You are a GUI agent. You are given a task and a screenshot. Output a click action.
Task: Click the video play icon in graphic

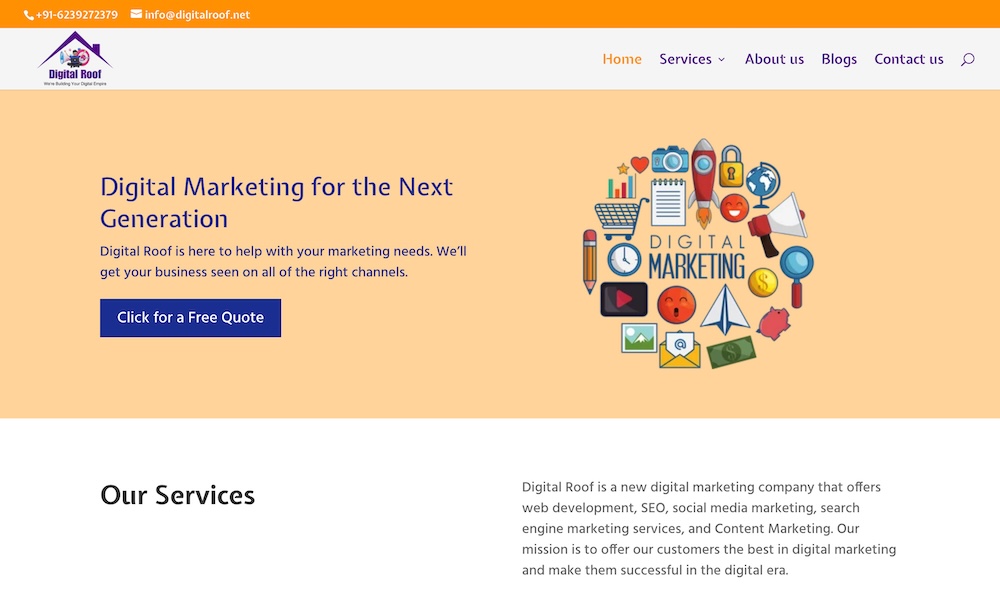click(x=624, y=299)
